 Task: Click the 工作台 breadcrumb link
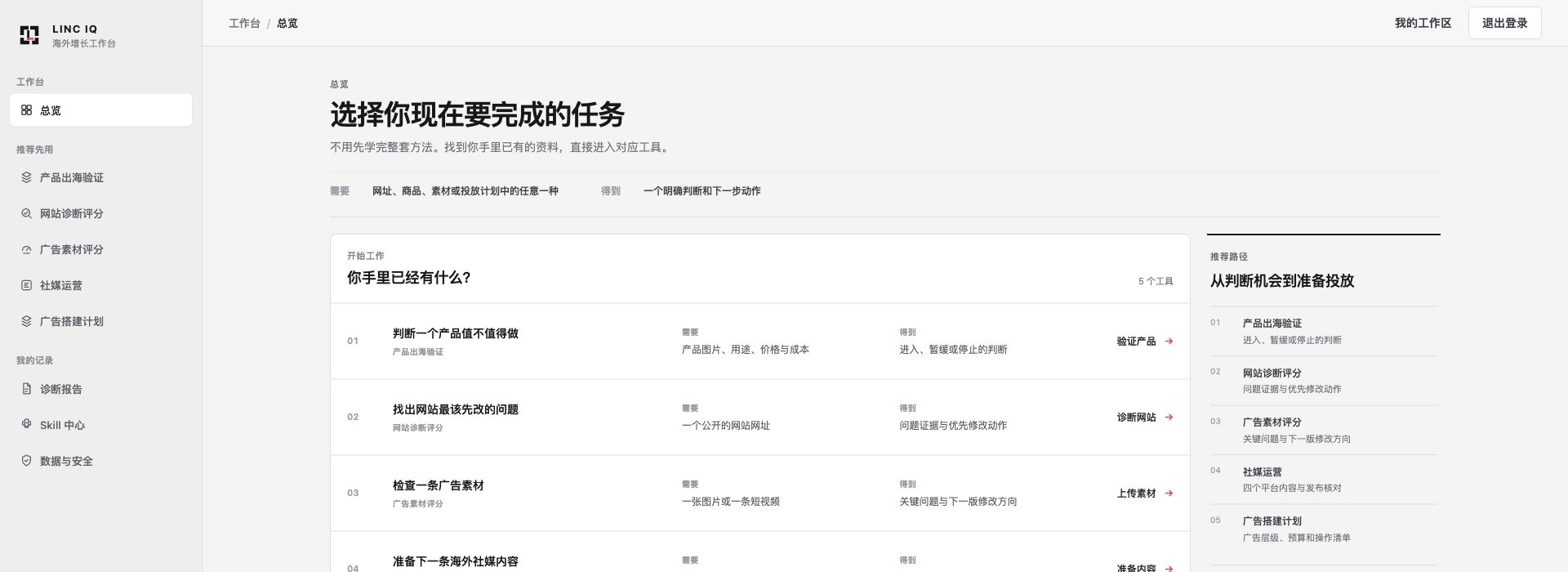(x=244, y=23)
